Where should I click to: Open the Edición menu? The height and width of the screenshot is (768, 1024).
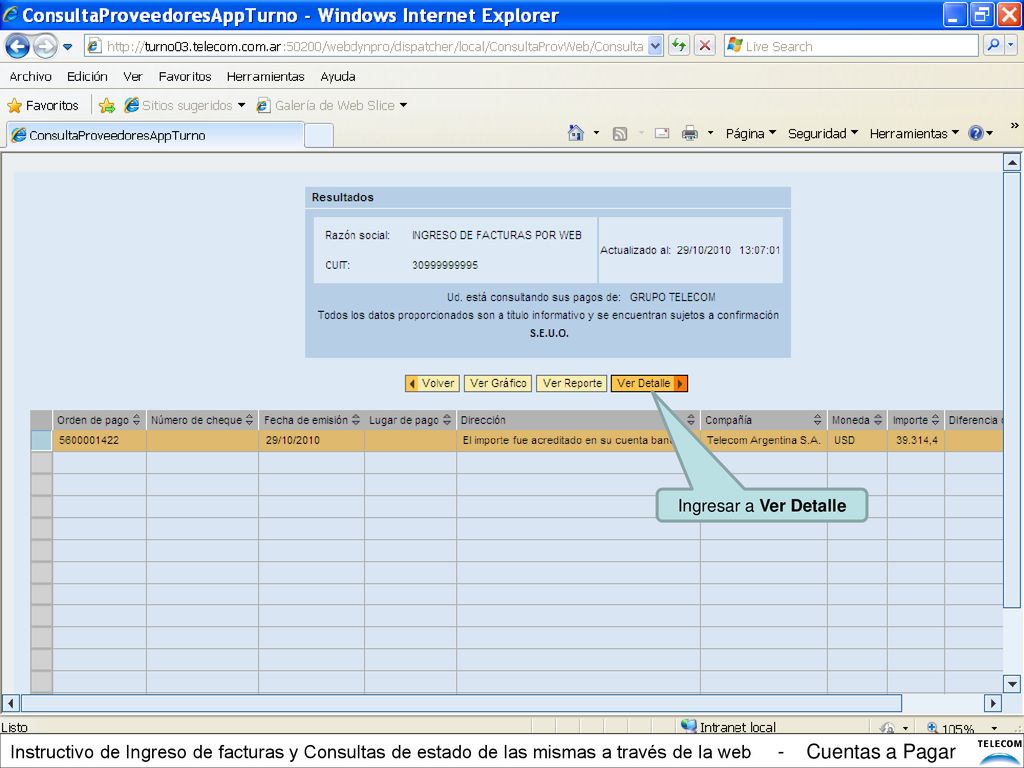pyautogui.click(x=87, y=76)
